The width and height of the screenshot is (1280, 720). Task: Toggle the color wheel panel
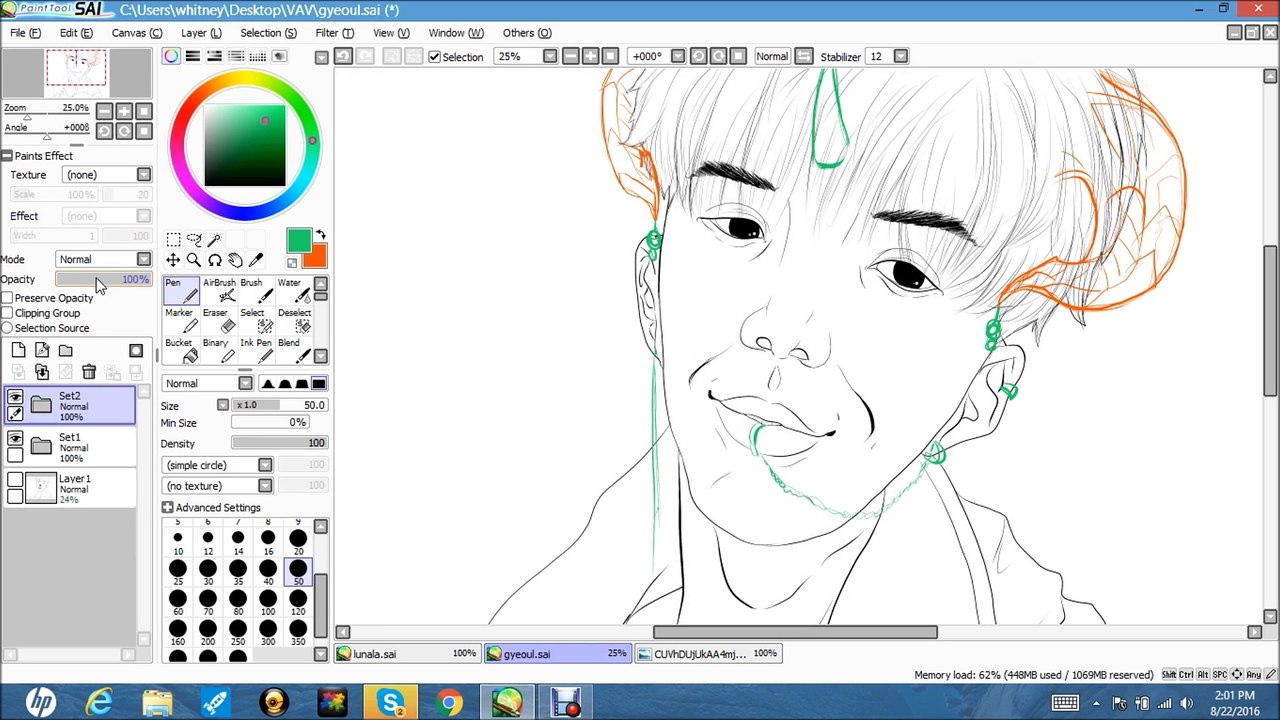coord(172,56)
